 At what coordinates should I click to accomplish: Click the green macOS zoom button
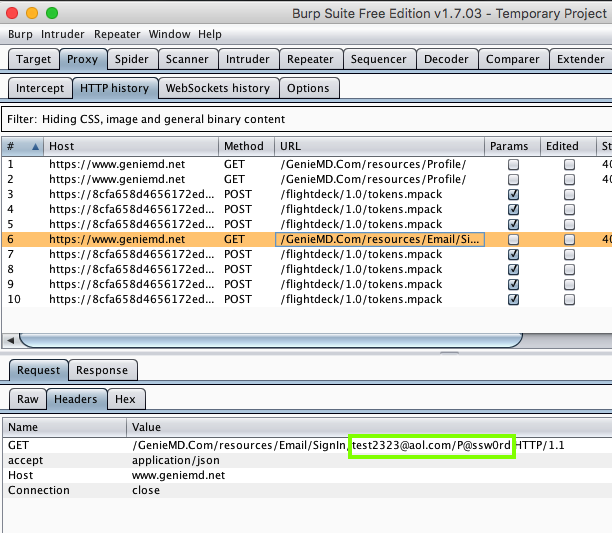pos(54,13)
